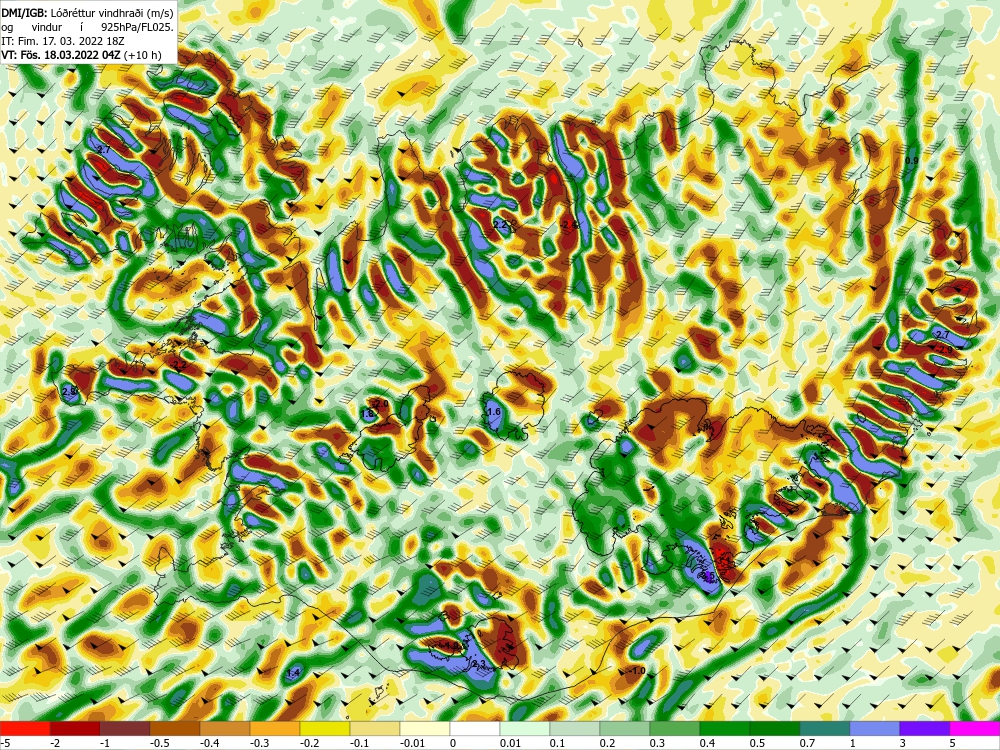Click the violet legend swatch labeled 3
The width and height of the screenshot is (1000, 750).
point(925,728)
